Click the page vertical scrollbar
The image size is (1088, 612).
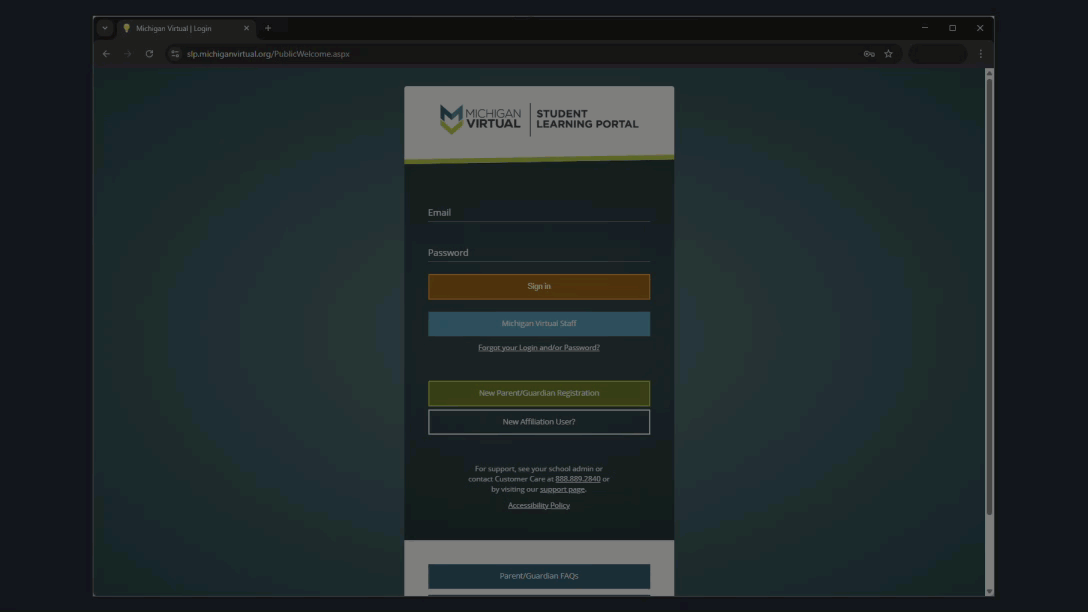[989, 297]
